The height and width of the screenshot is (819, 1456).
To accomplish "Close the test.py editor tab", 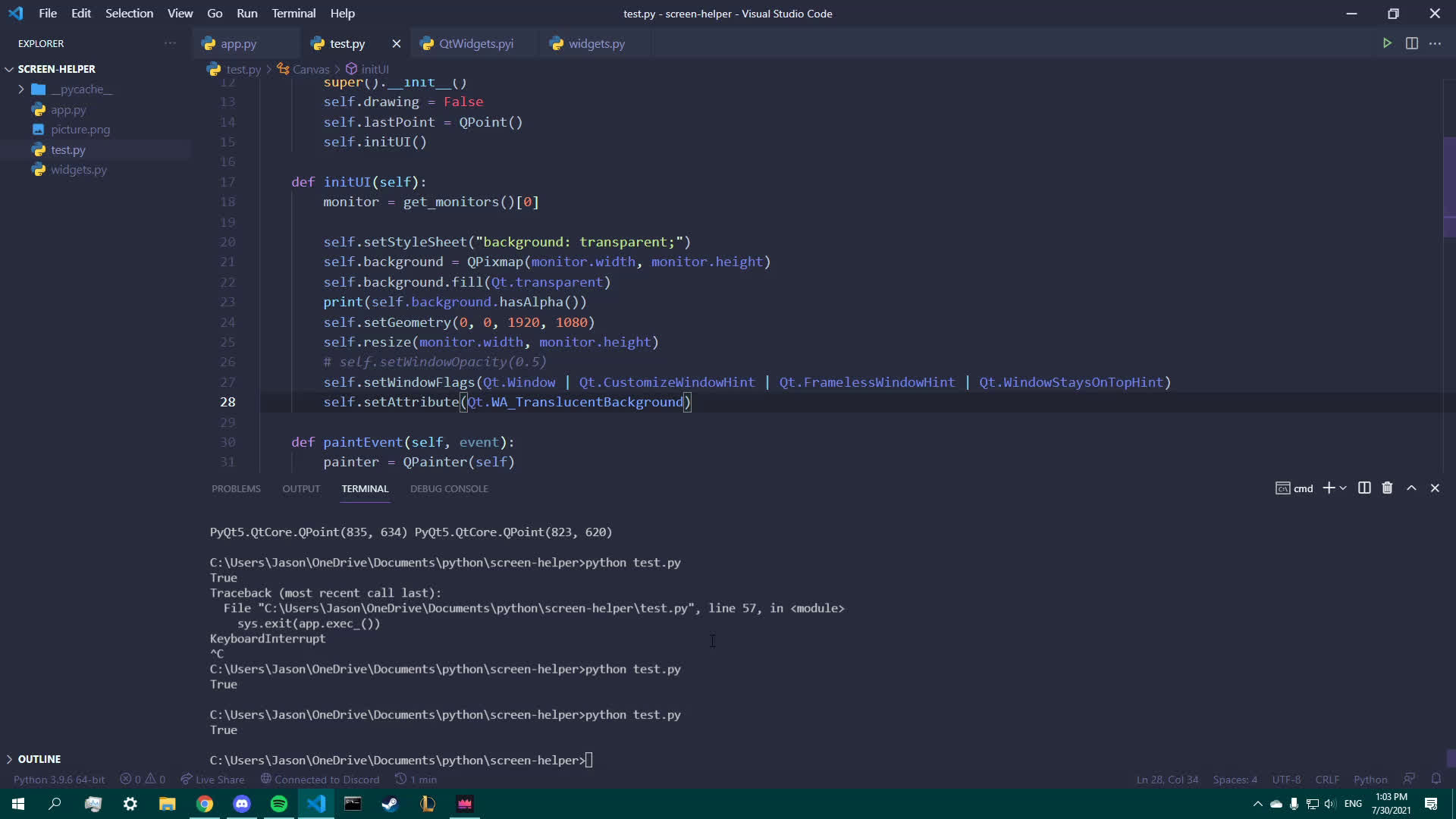I will tap(396, 44).
